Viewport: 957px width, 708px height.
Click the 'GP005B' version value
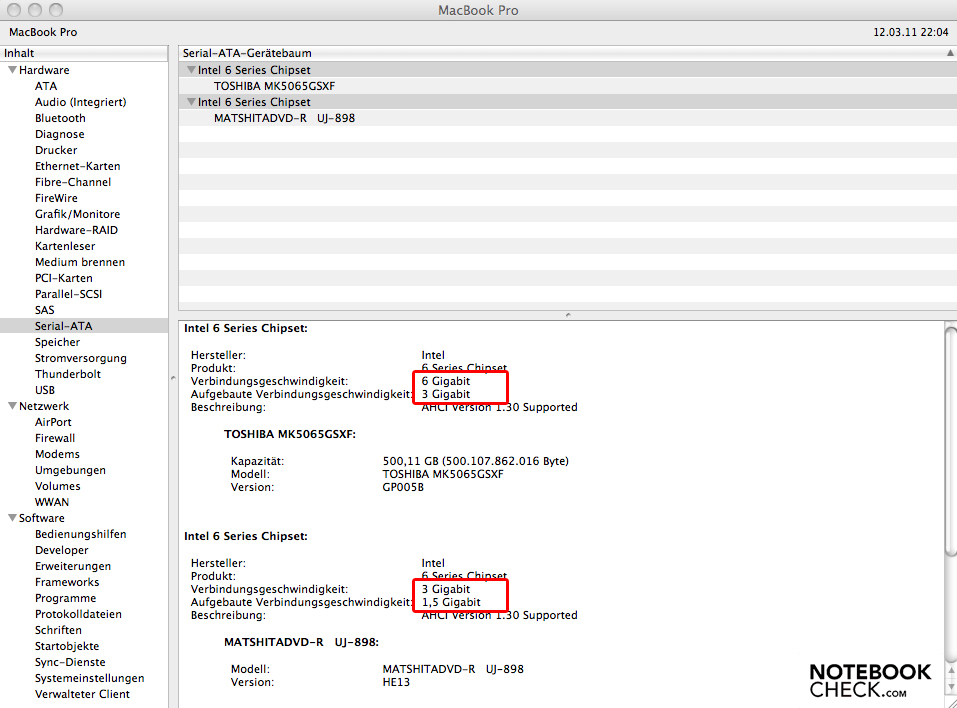(x=403, y=487)
